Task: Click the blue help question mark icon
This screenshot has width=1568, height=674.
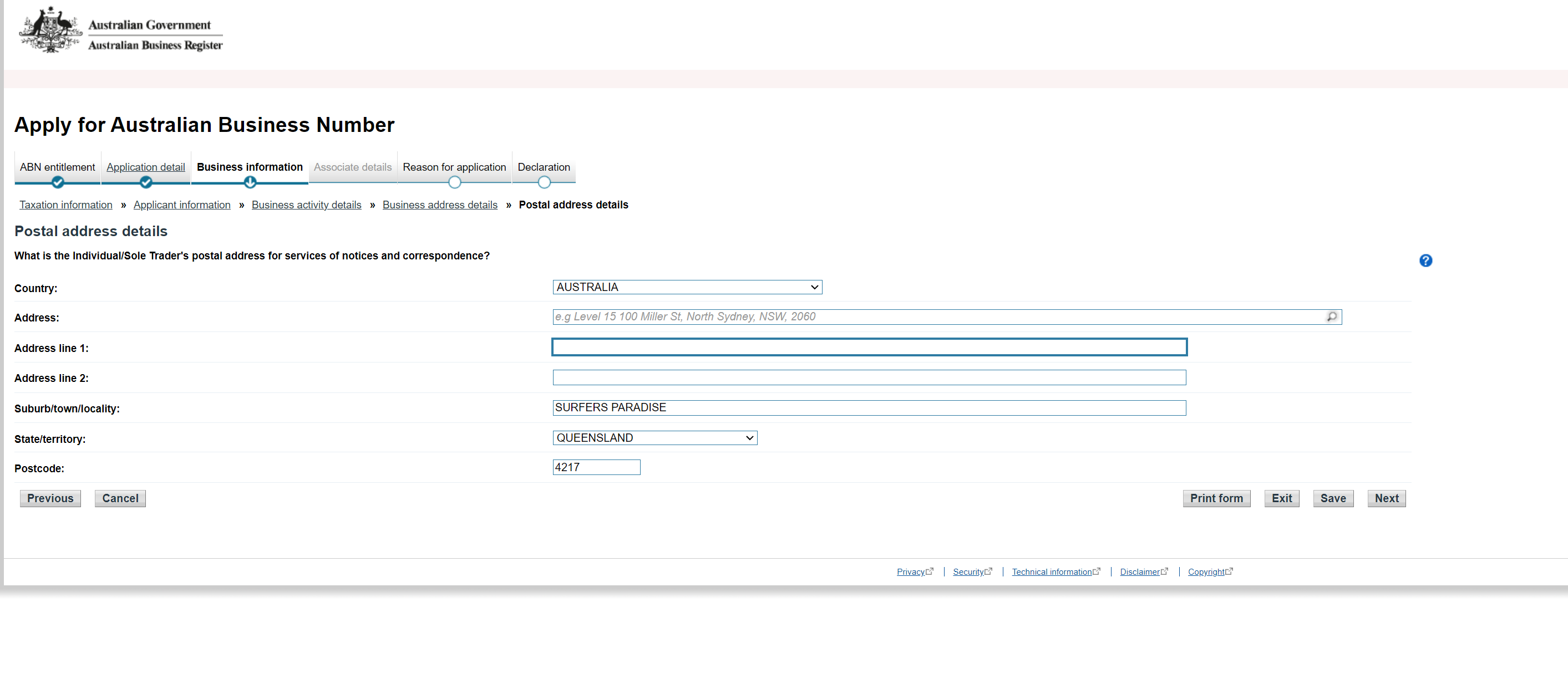Action: click(1425, 261)
